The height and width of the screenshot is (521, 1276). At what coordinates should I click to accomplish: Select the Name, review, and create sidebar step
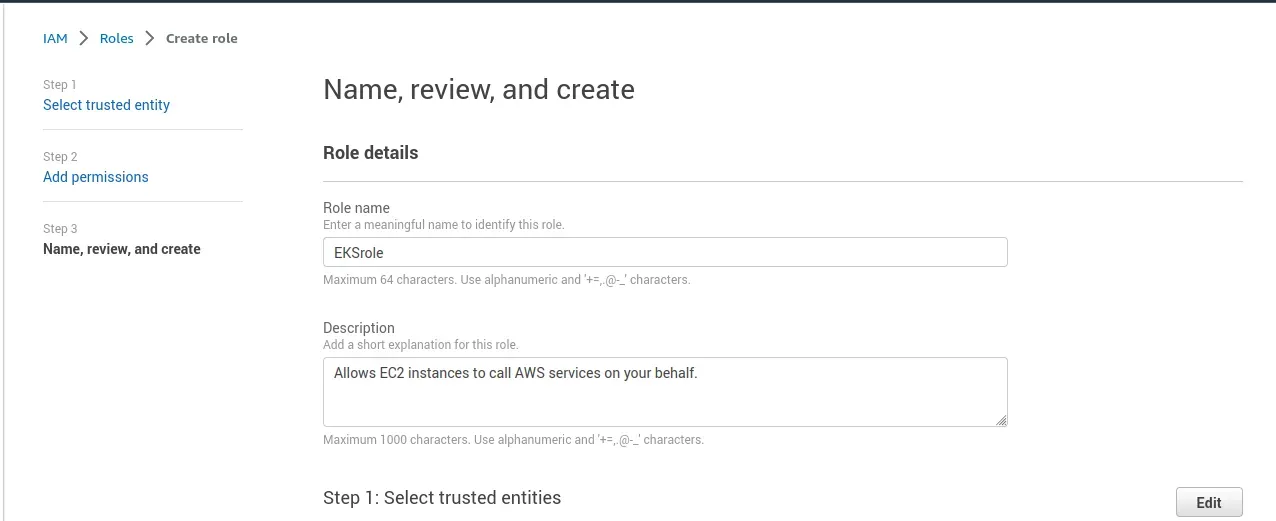click(x=121, y=249)
